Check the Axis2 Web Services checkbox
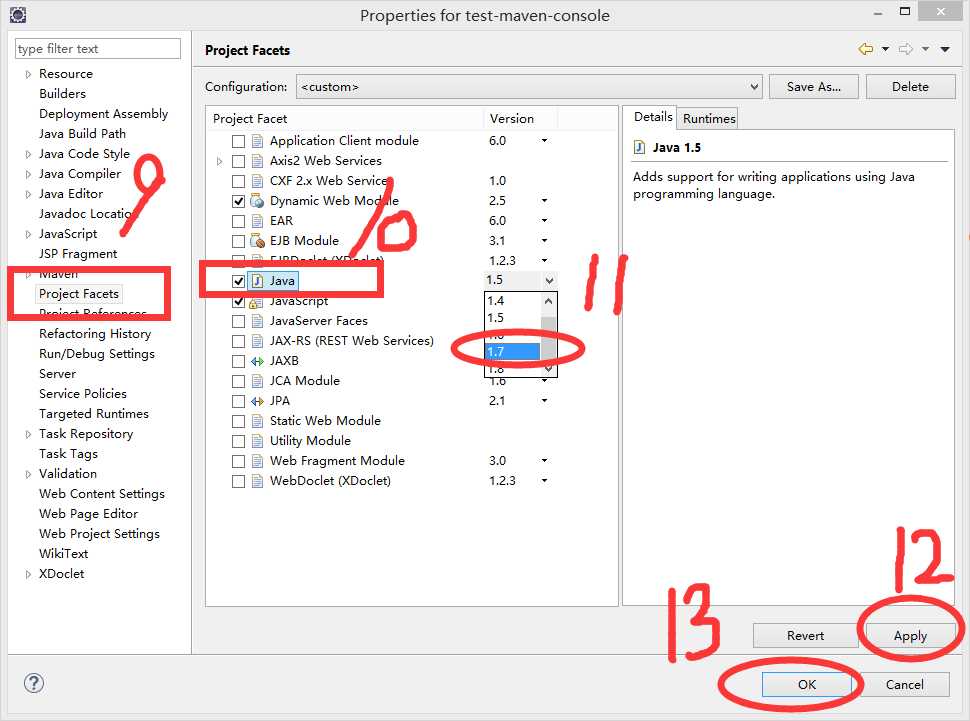Viewport: 970px width, 721px height. [x=238, y=162]
